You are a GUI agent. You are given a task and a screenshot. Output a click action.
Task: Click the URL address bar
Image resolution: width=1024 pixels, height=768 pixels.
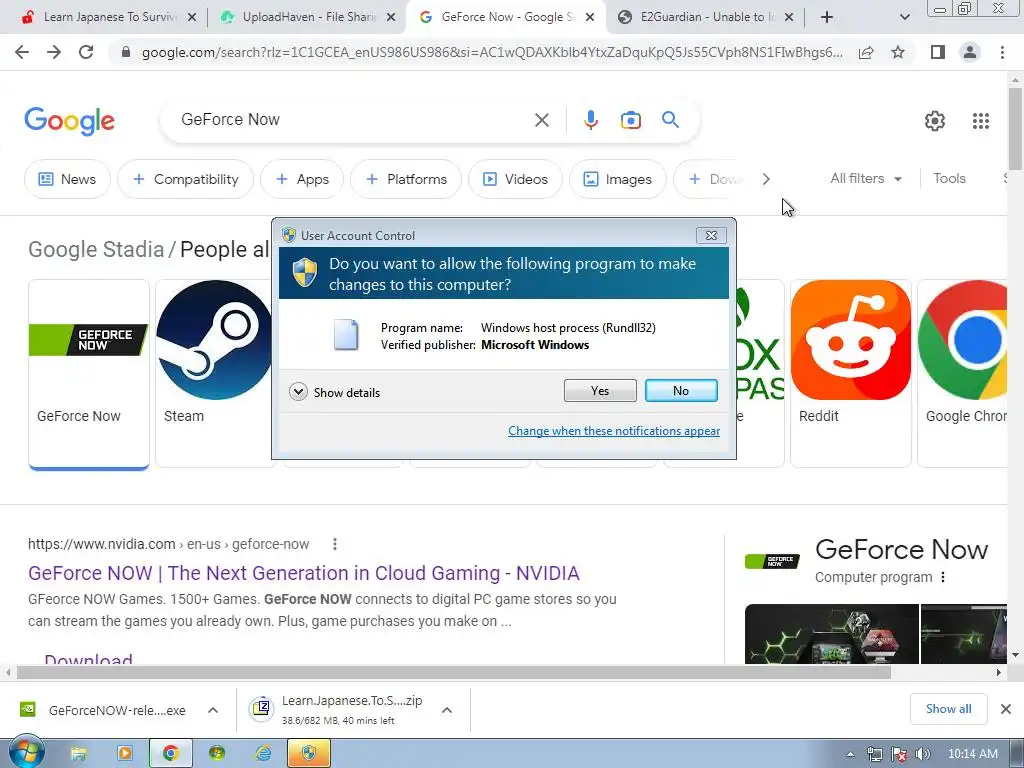tap(491, 52)
